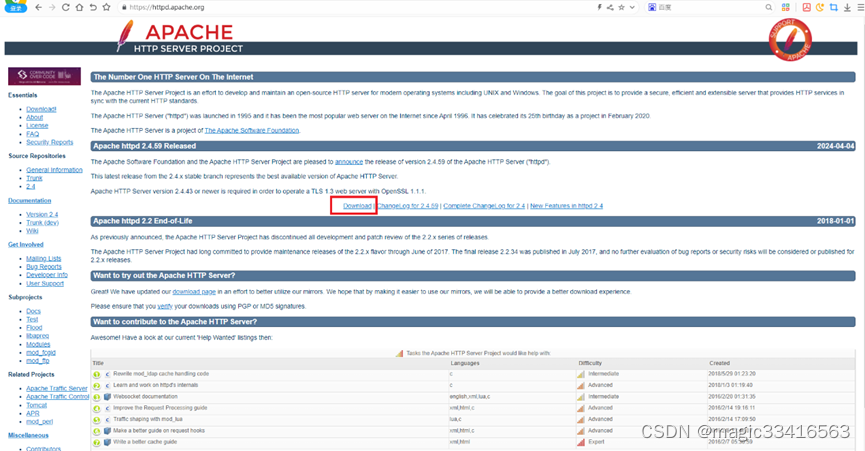Open Complete ChangeLog for 2.4 link
Screen dimensions: 865x451
(x=484, y=206)
